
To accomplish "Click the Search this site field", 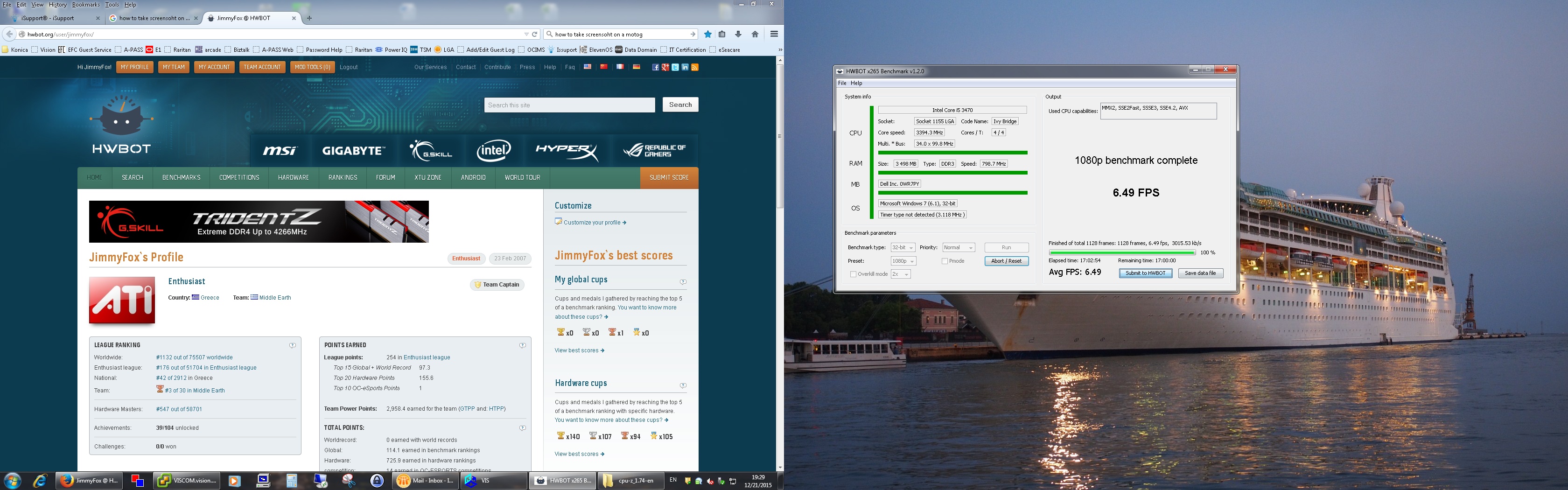I will click(x=569, y=105).
